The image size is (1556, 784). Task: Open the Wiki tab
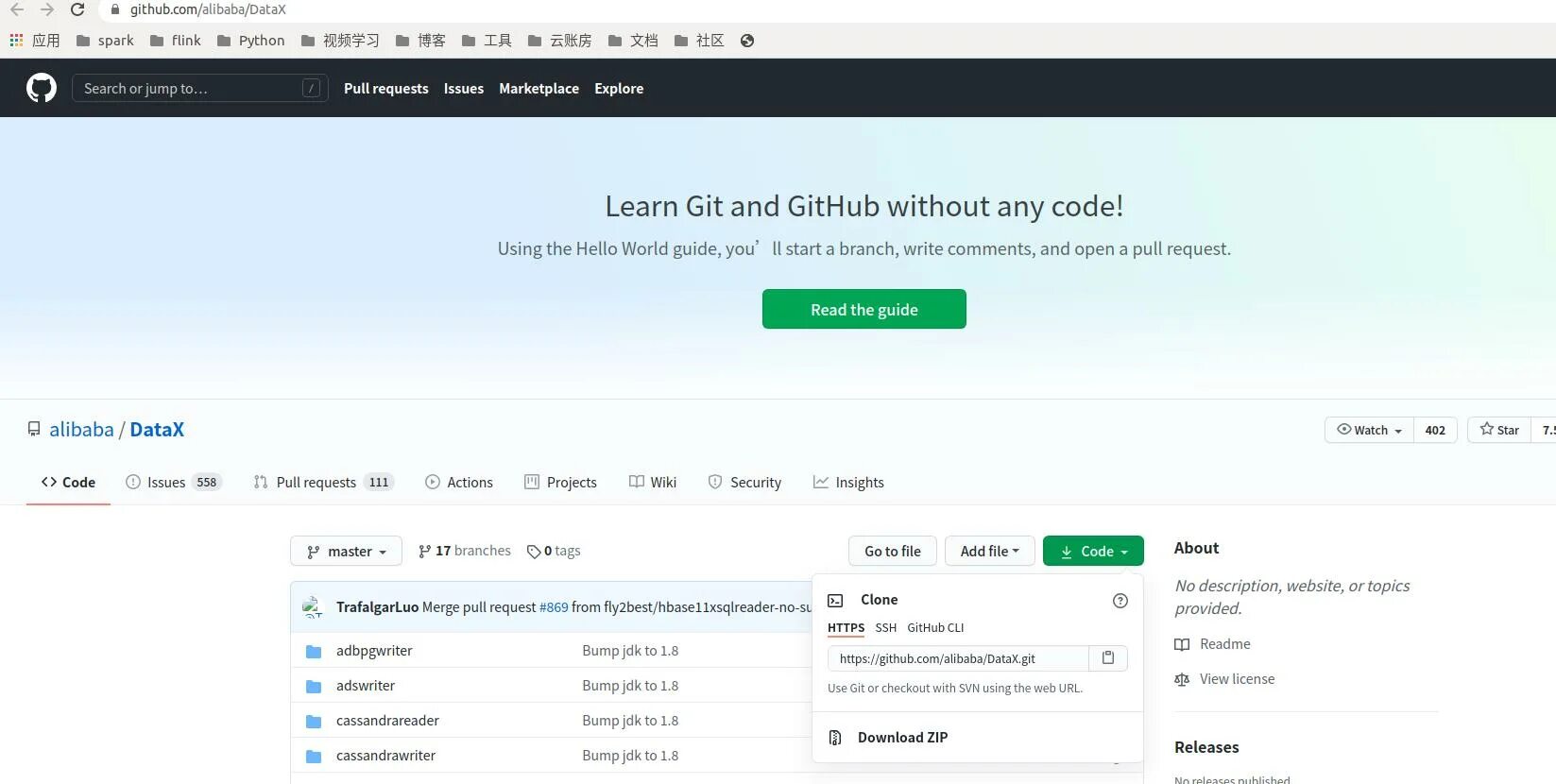coord(653,482)
